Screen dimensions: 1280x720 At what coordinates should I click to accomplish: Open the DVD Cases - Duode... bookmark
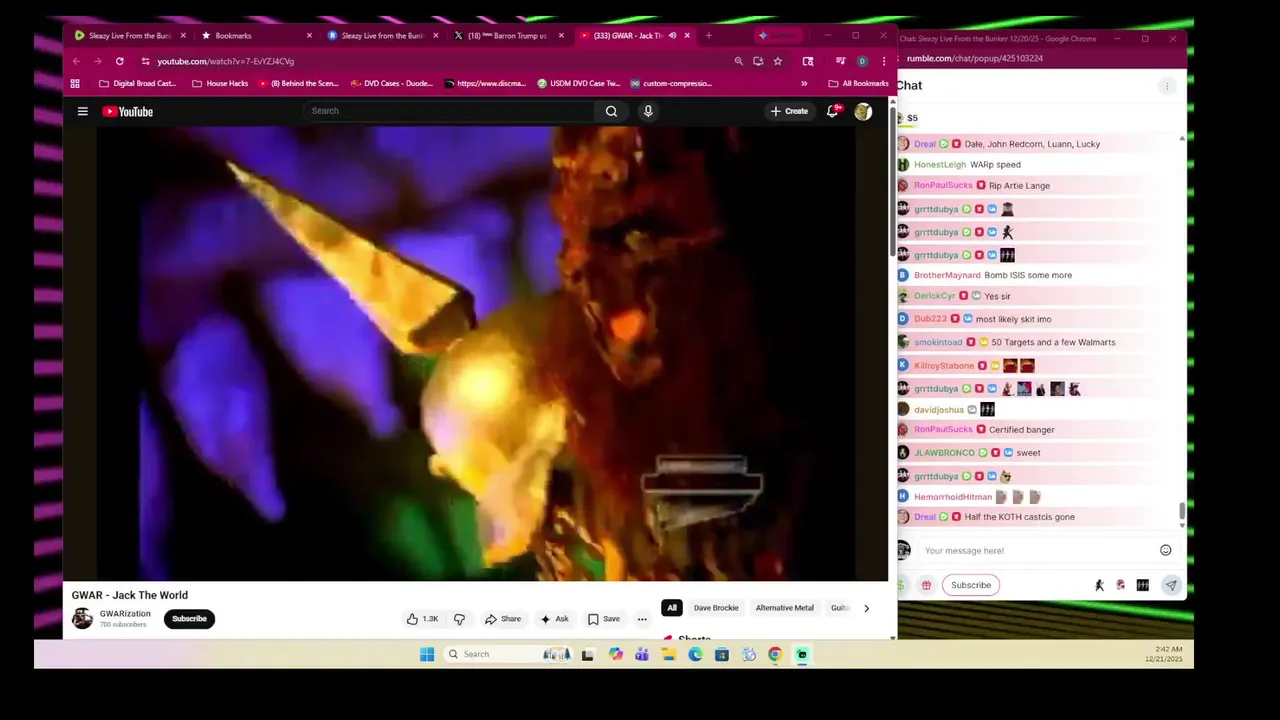[391, 83]
